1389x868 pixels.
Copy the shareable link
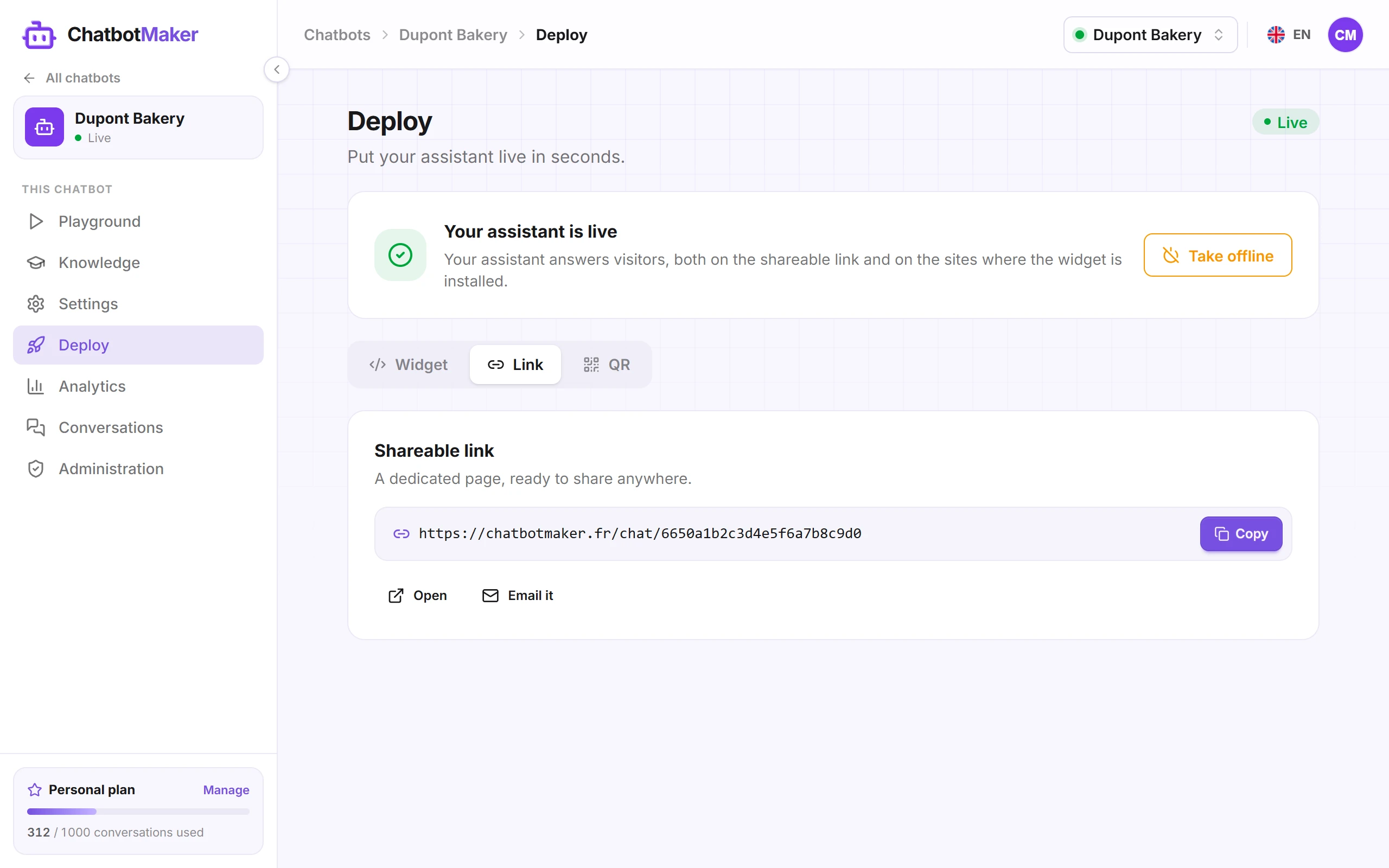click(1241, 534)
